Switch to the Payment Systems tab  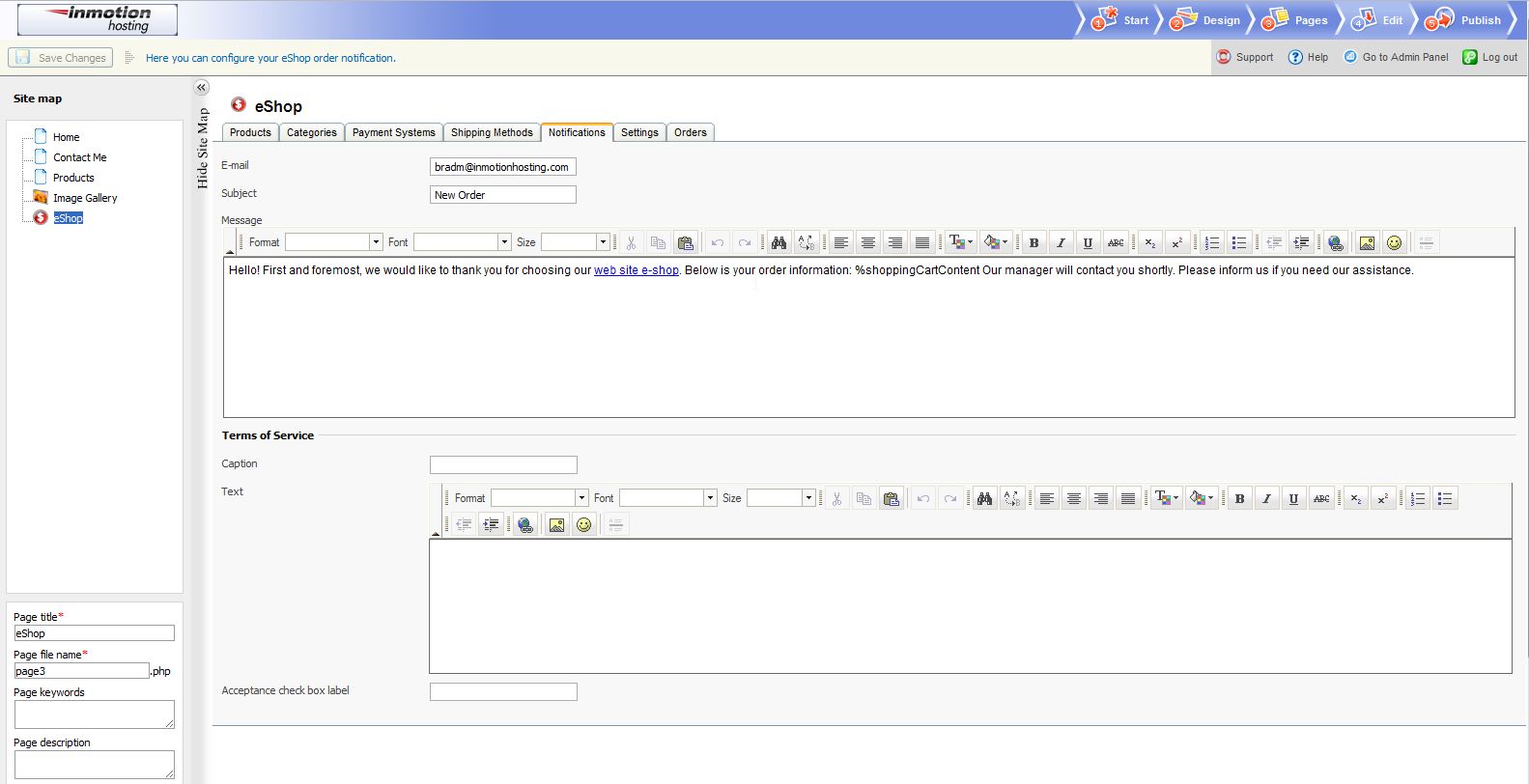(x=393, y=132)
